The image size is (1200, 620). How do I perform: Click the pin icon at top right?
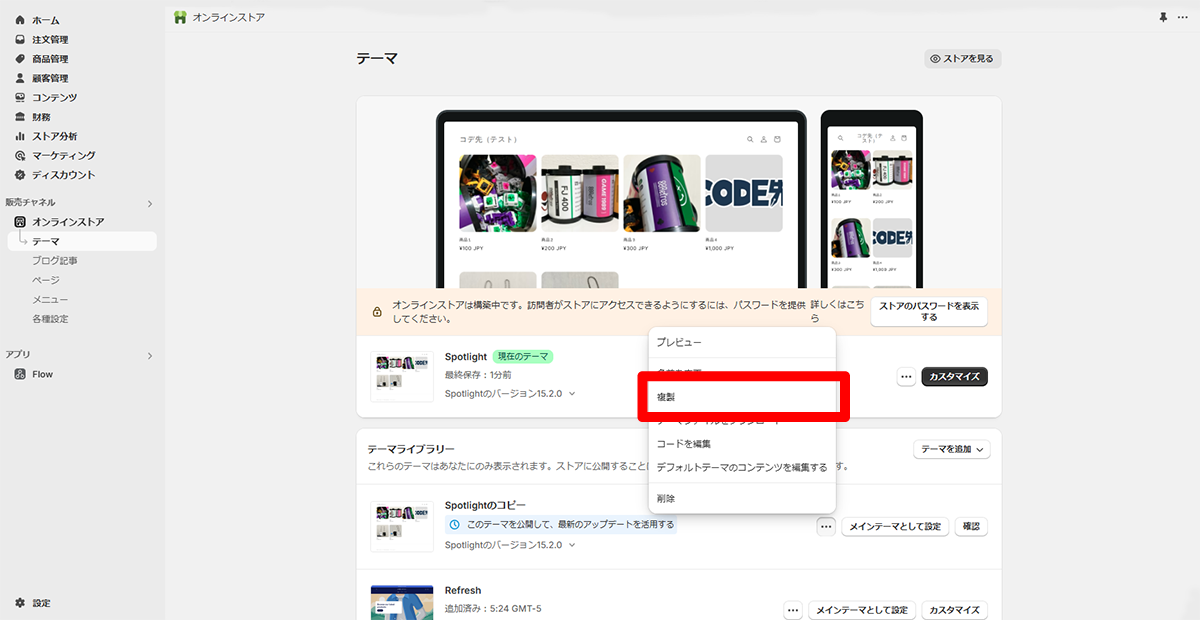(1163, 18)
